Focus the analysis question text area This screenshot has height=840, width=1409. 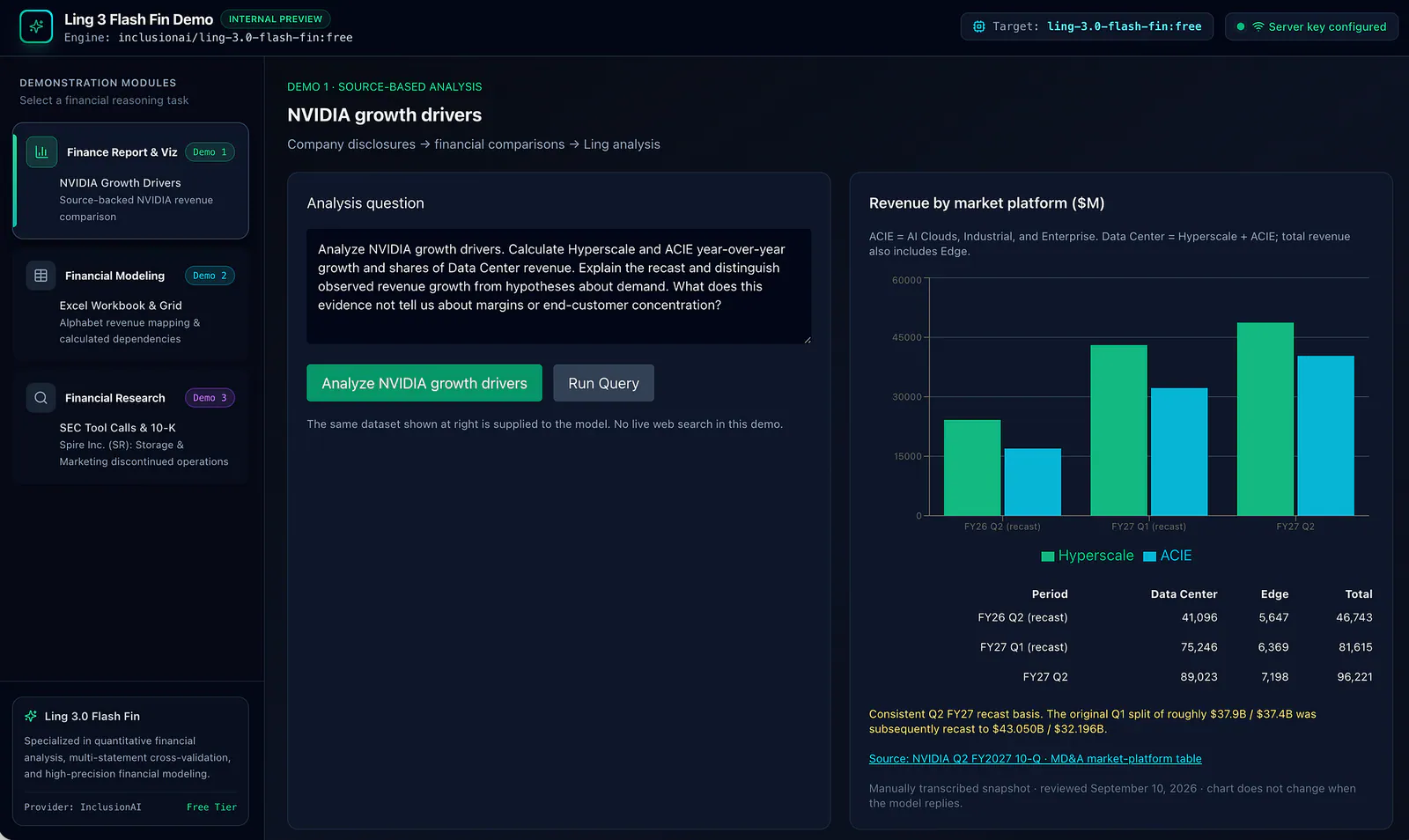pyautogui.click(x=558, y=286)
